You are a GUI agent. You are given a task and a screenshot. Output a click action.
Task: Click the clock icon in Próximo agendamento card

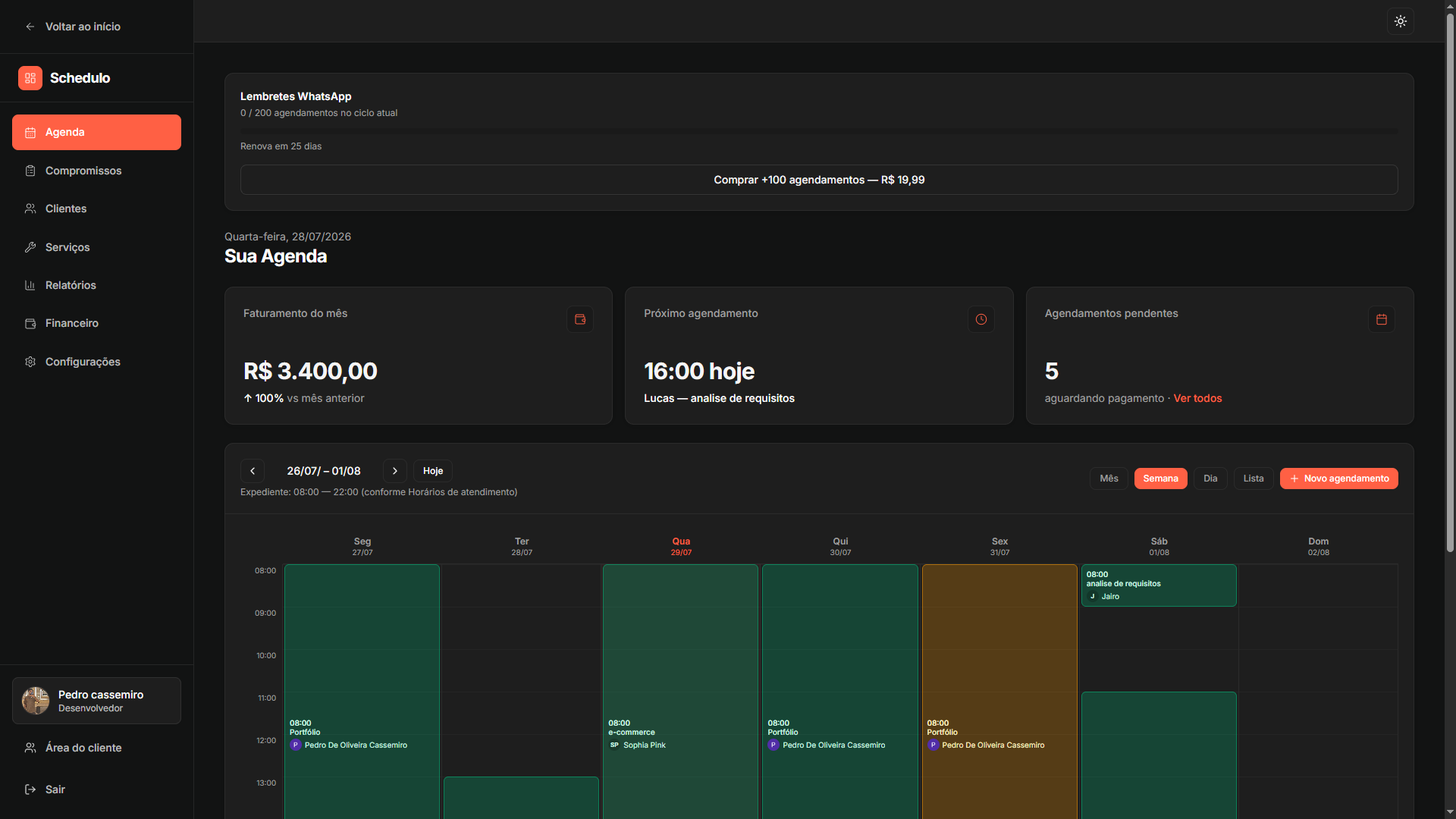tap(981, 319)
